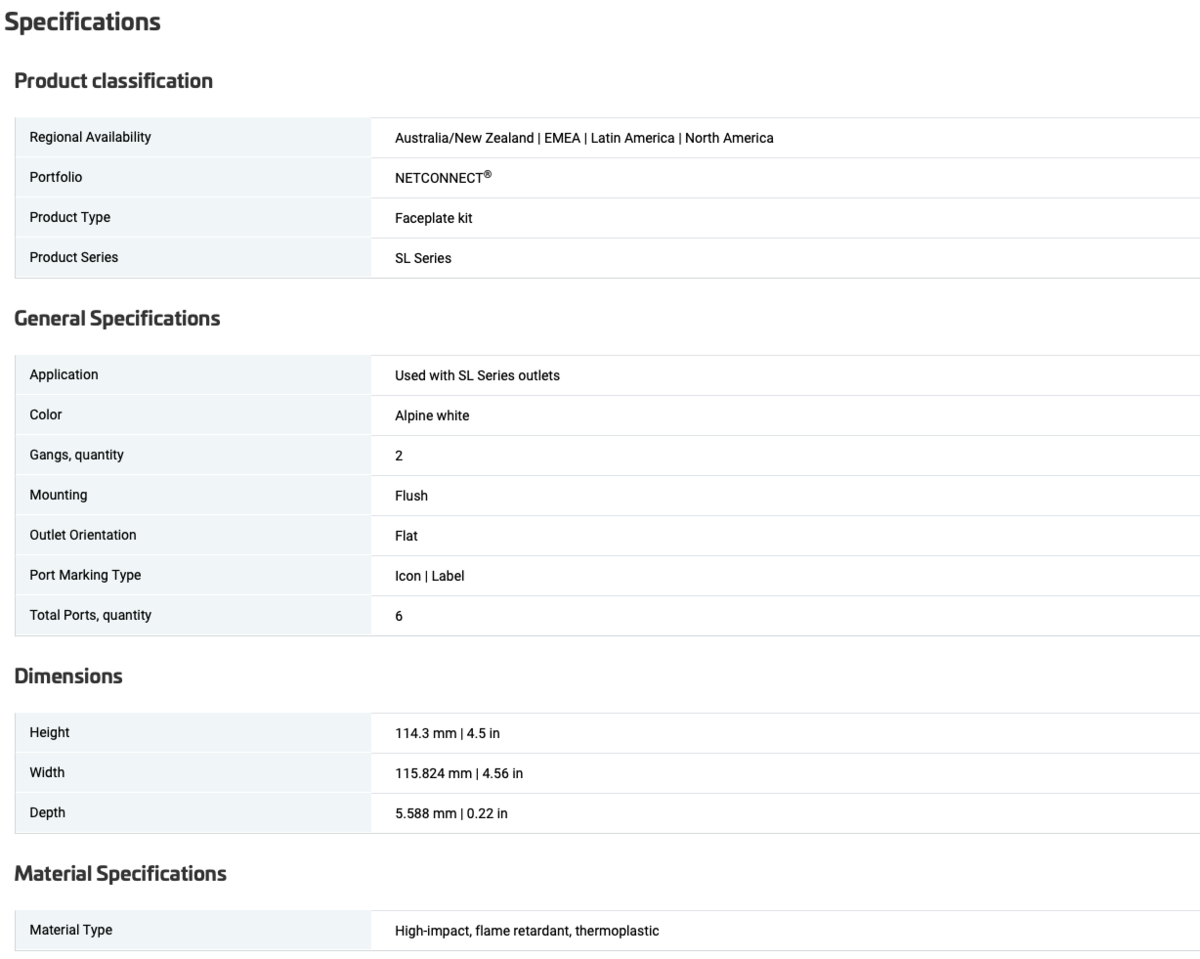1200x959 pixels.
Task: Select the Flush mounting value
Action: tap(411, 496)
